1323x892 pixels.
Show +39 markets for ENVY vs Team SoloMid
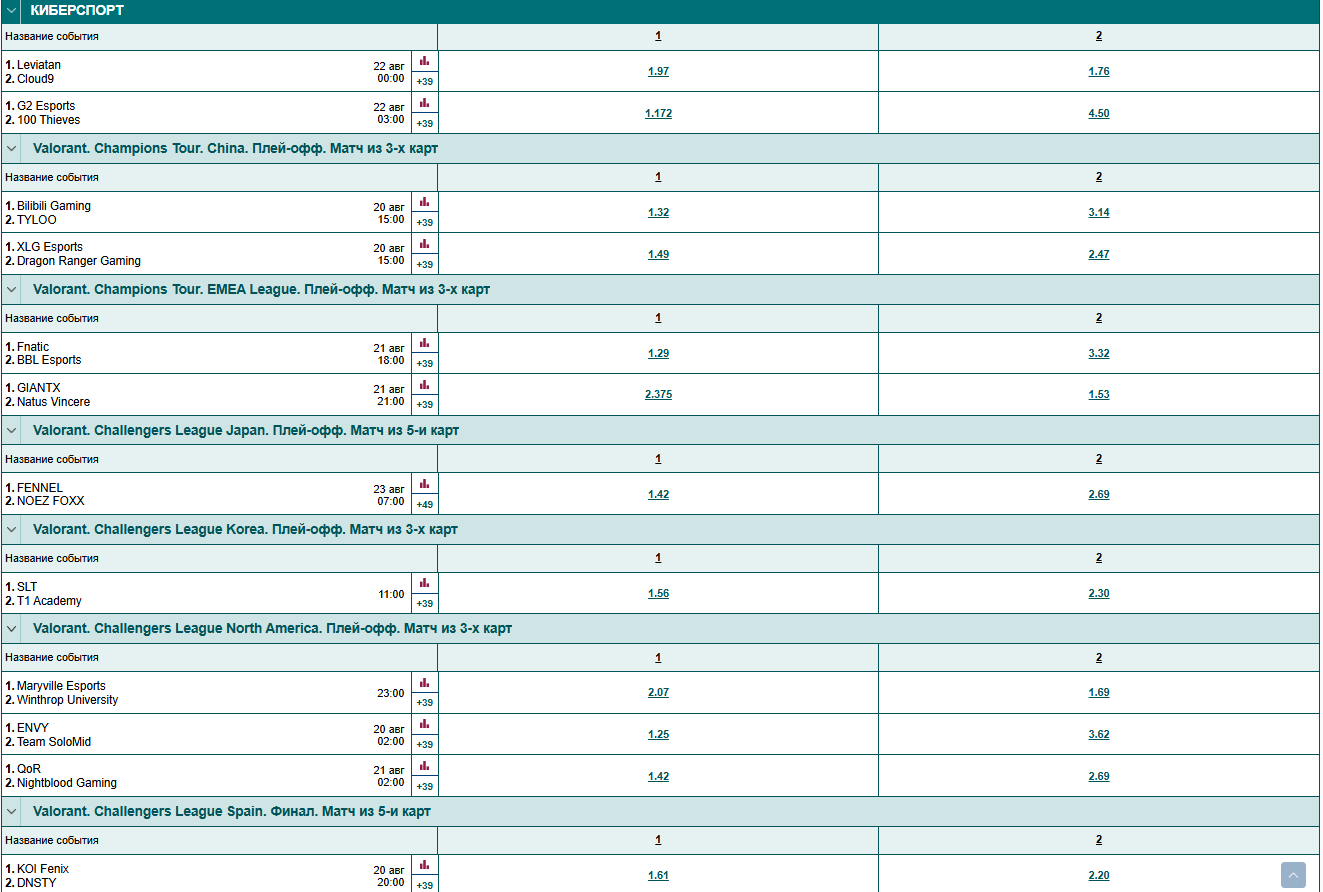[x=425, y=745]
